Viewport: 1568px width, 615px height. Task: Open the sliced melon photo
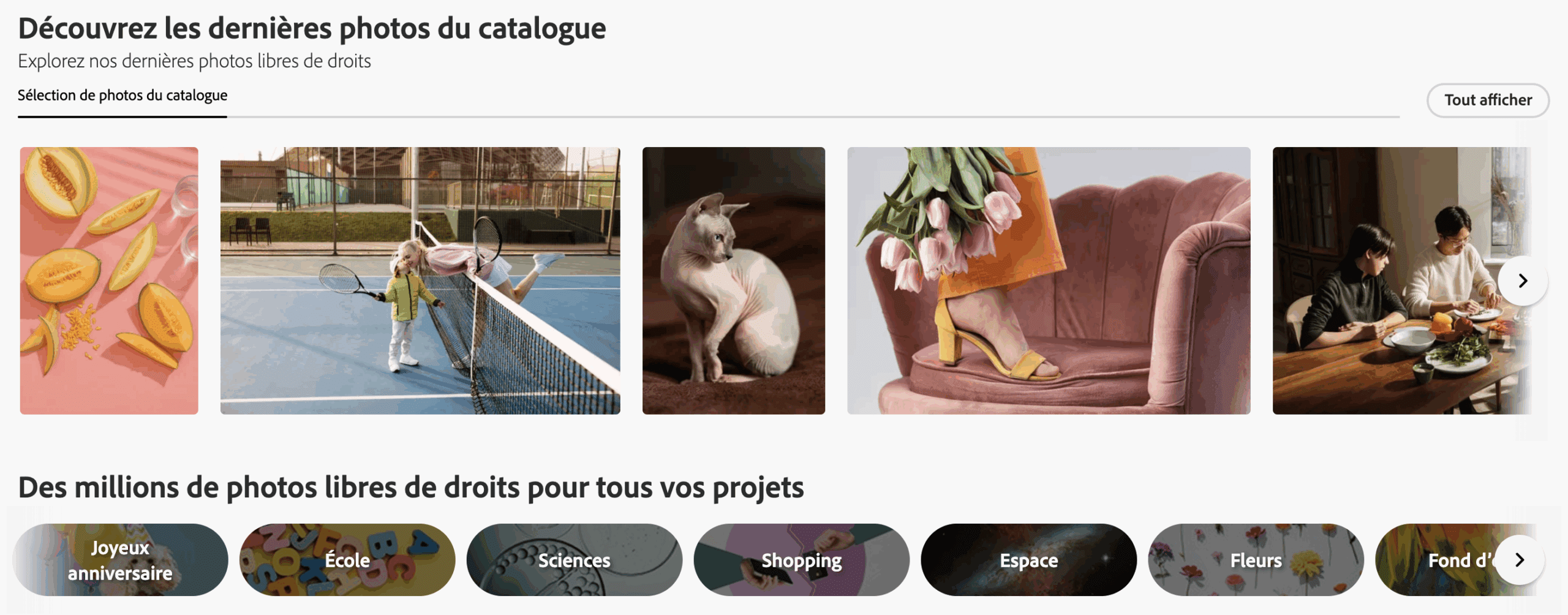[109, 281]
